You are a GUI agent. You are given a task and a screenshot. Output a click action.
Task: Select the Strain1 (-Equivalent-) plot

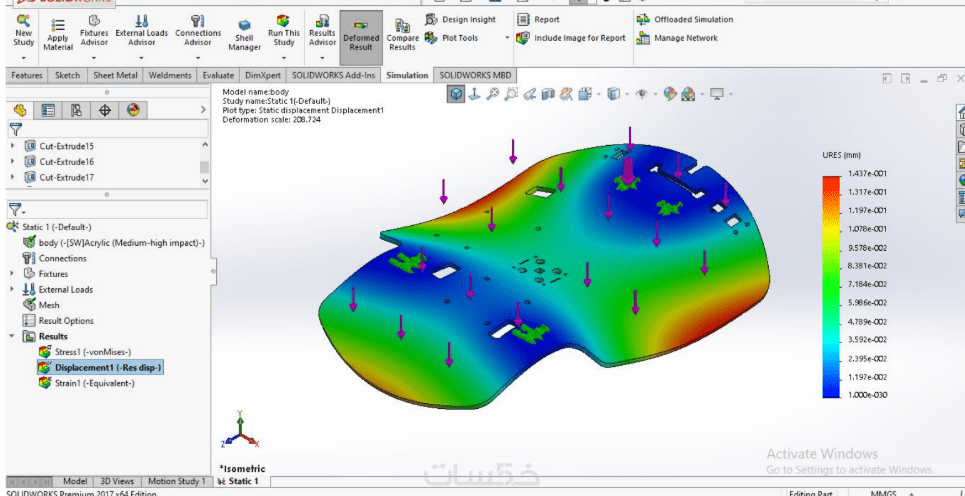(87, 383)
